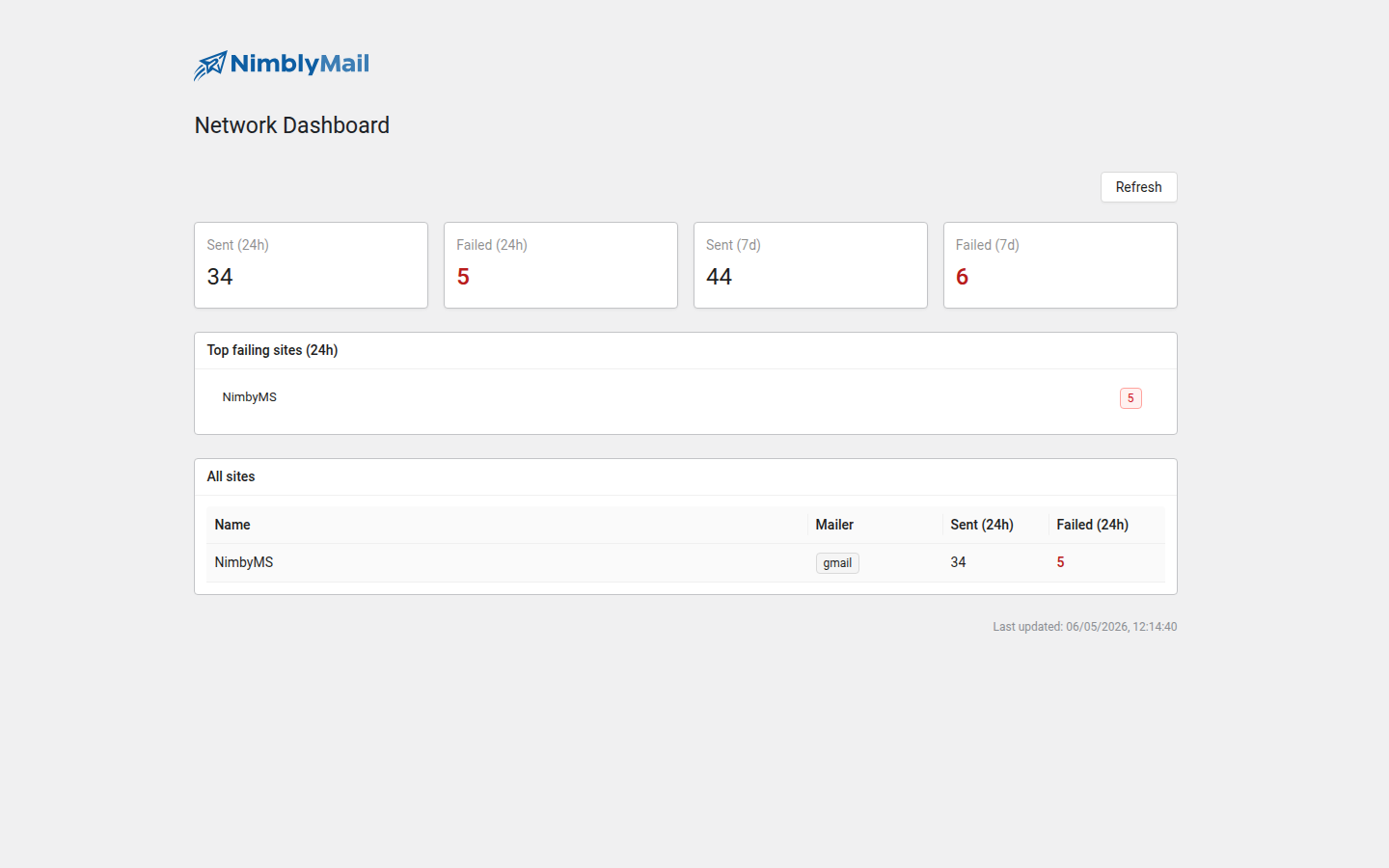Screen dimensions: 1389x868
Task: Click the Top failing sites (24h) header
Action: [x=272, y=350]
